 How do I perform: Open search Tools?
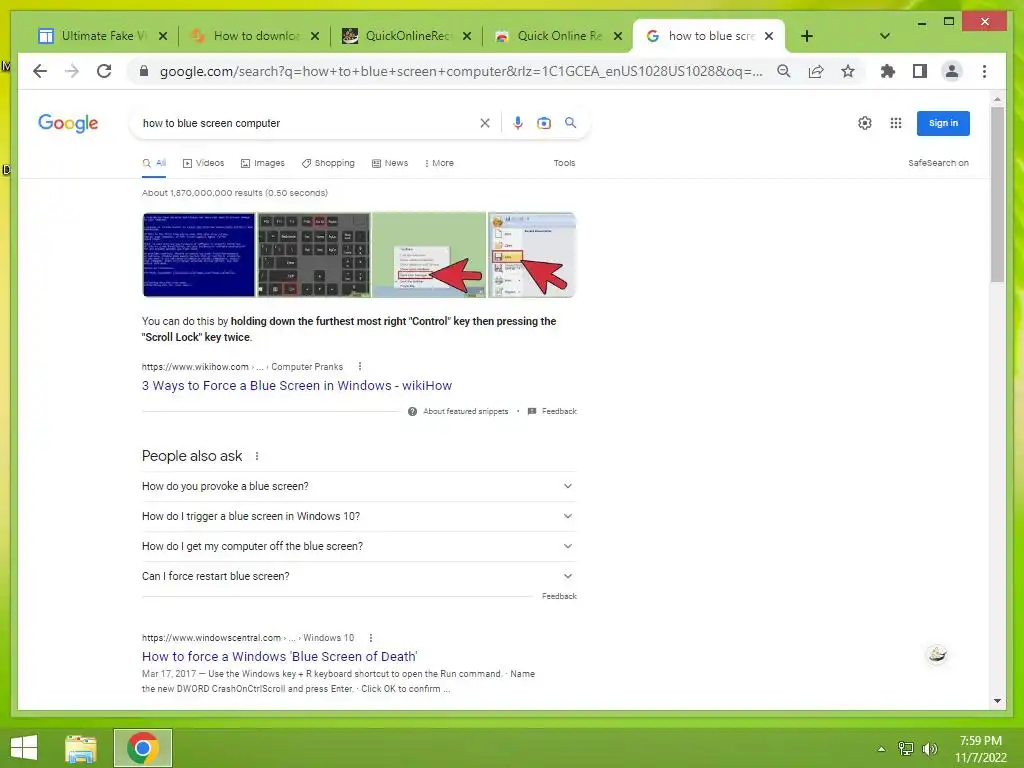point(564,163)
